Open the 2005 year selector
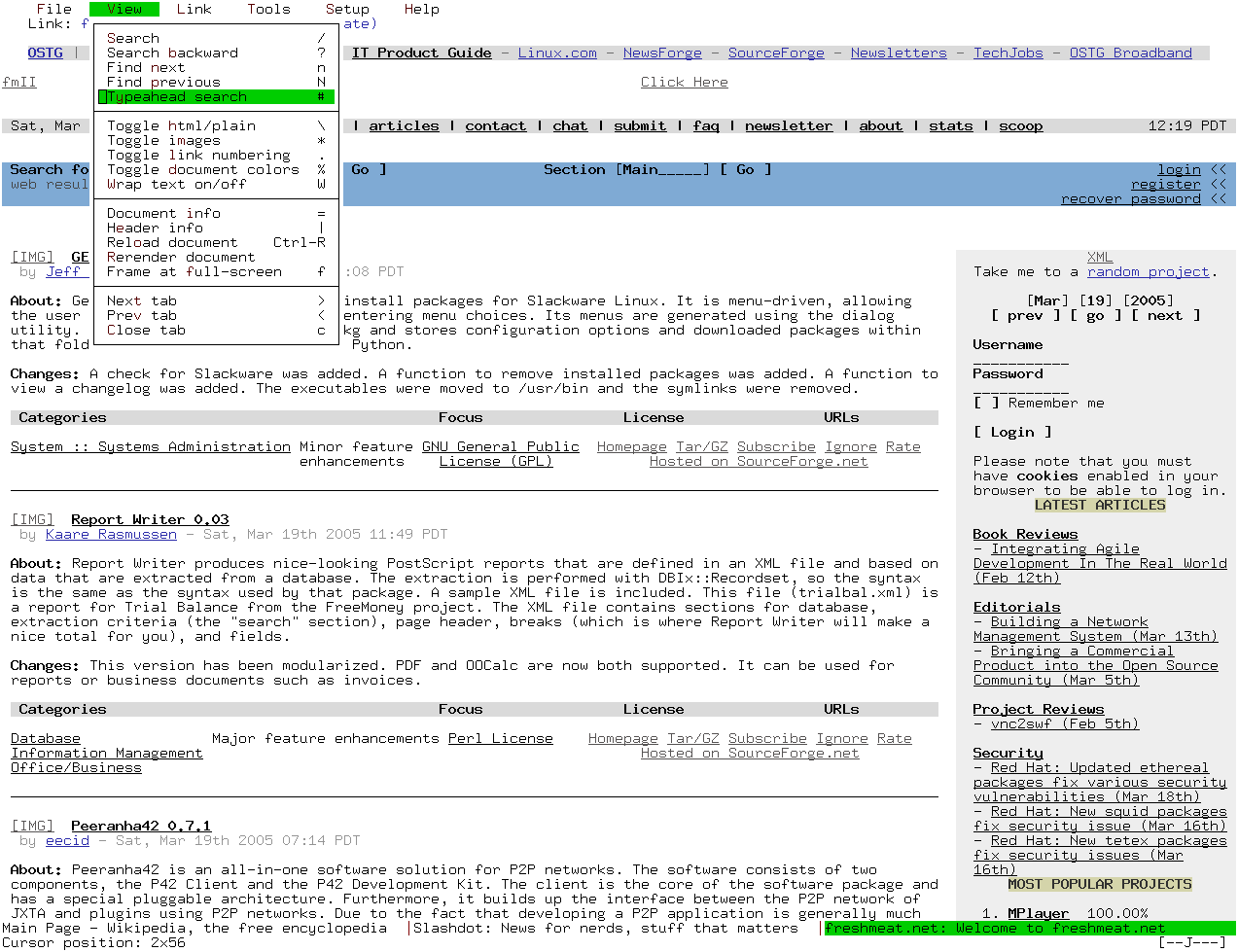The width and height of the screenshot is (1238, 952). (1148, 301)
